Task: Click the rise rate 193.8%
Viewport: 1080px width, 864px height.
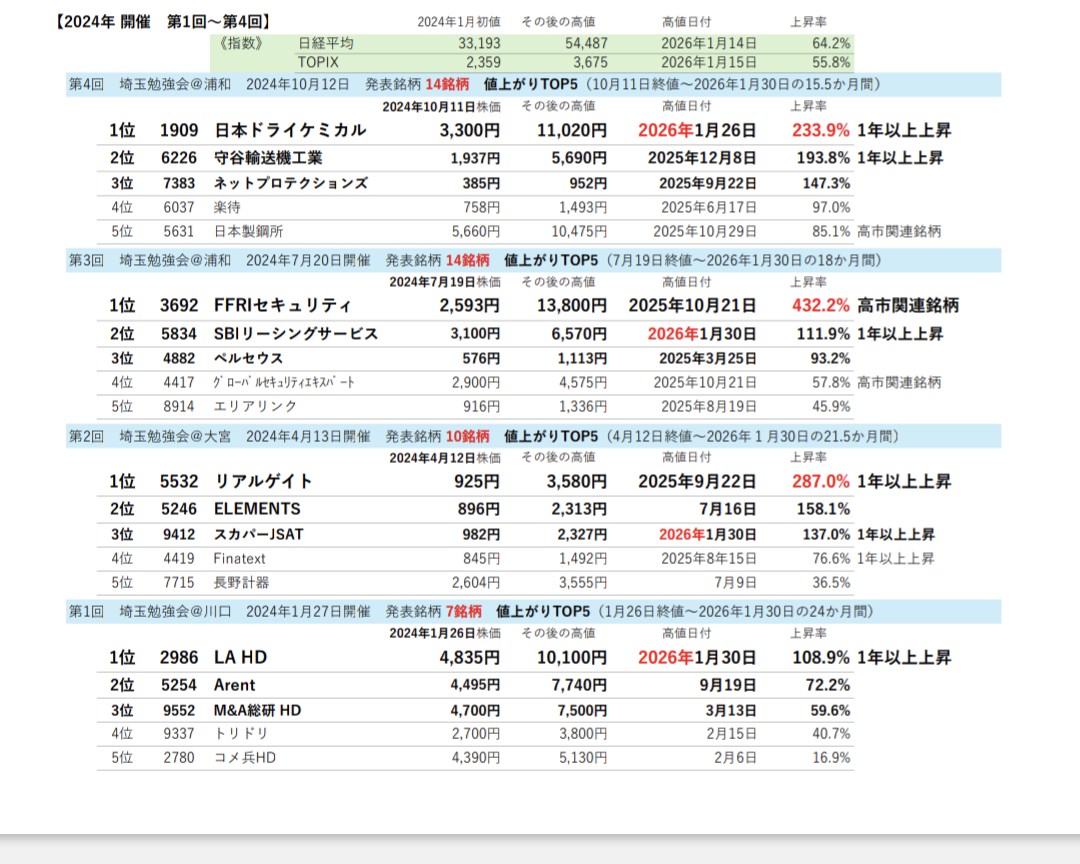Action: [x=823, y=158]
